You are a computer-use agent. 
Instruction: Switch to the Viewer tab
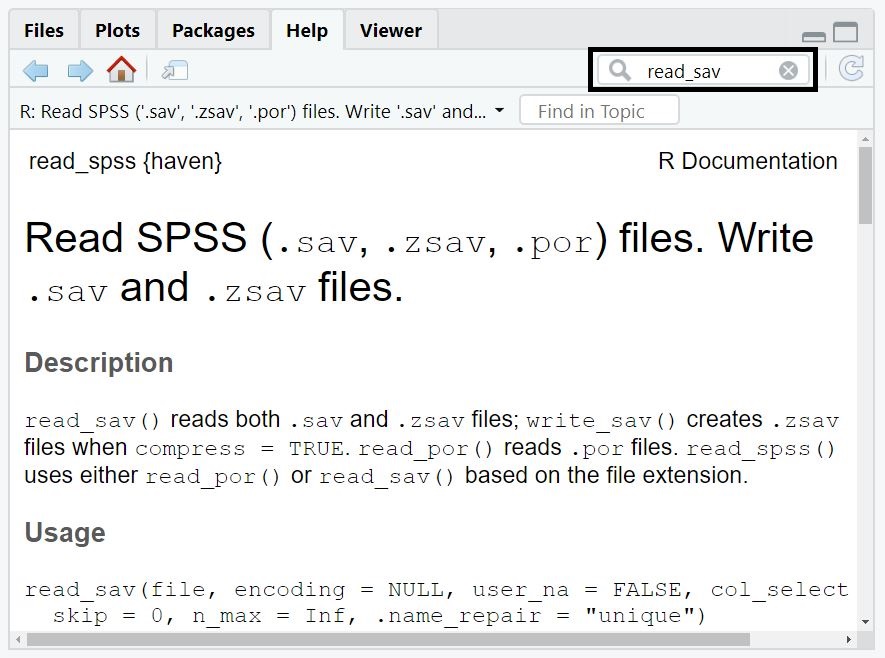390,31
